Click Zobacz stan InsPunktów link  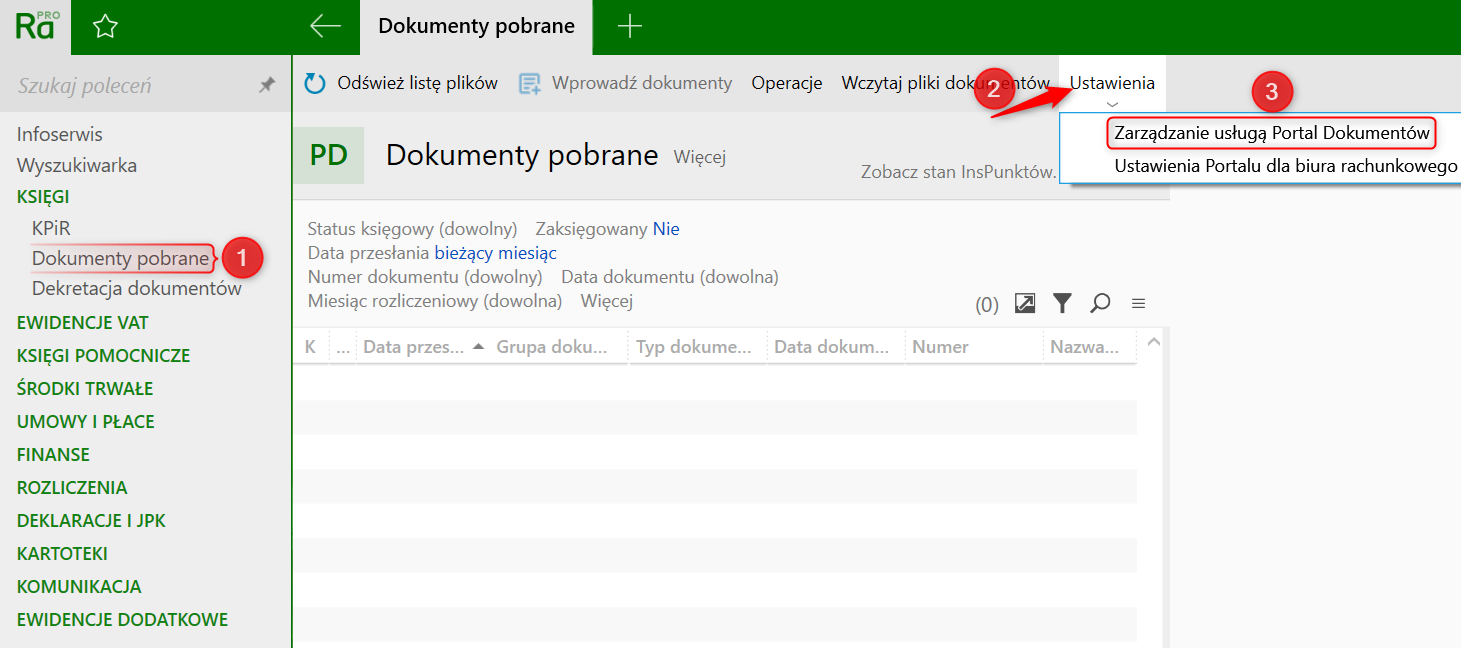[959, 172]
